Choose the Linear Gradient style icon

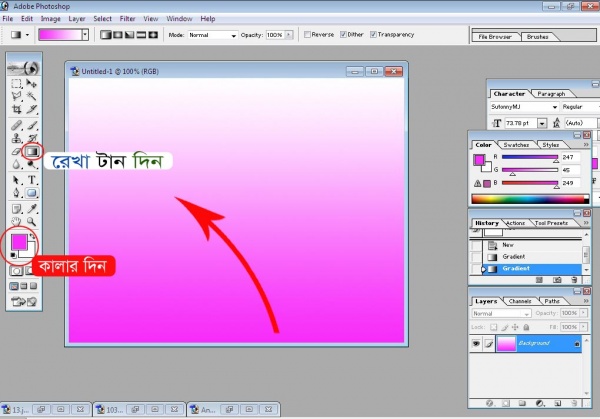point(106,35)
